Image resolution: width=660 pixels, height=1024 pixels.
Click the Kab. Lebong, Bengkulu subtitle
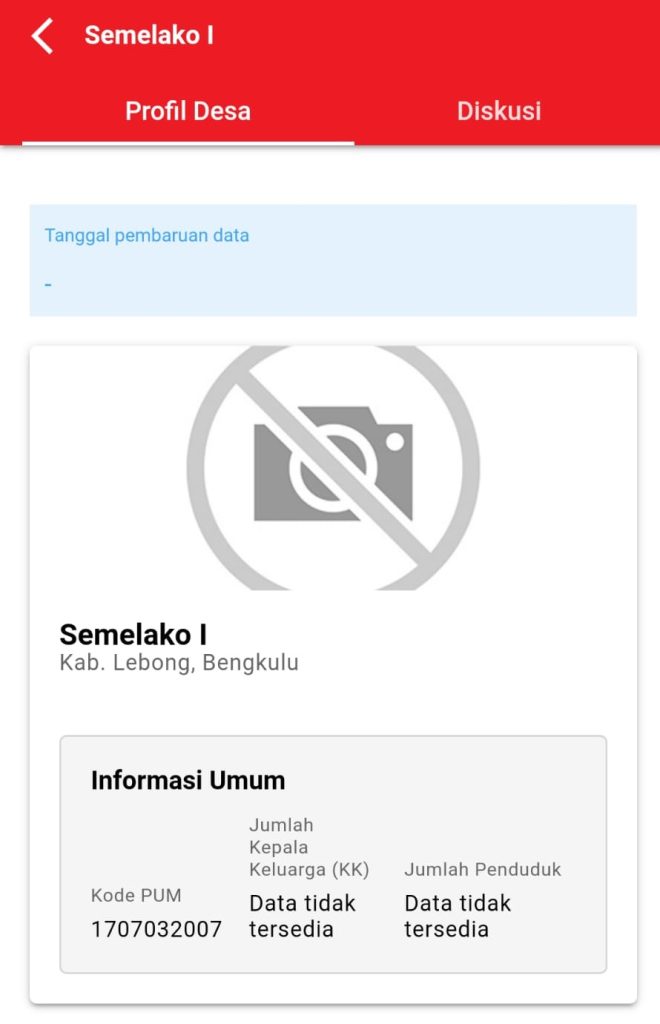click(x=179, y=663)
